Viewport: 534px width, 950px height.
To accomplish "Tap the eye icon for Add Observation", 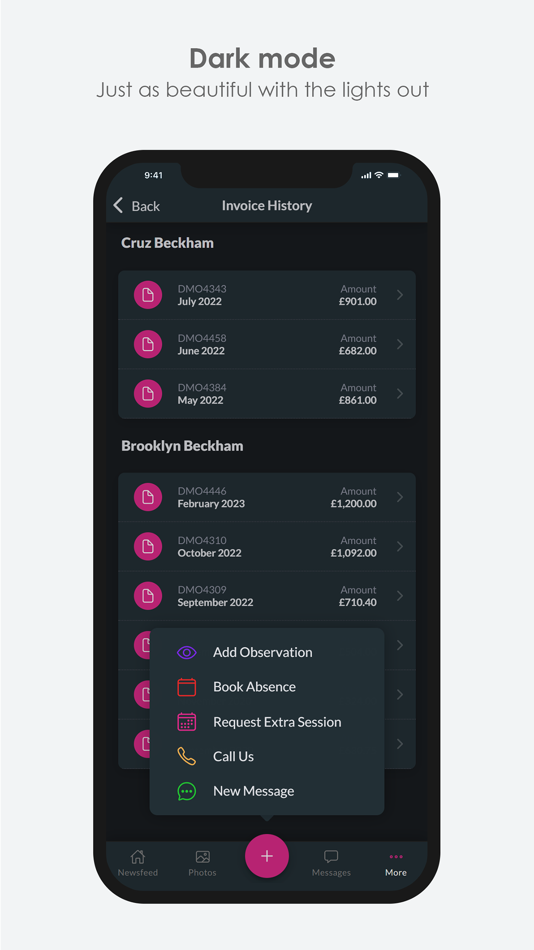I will 187,653.
